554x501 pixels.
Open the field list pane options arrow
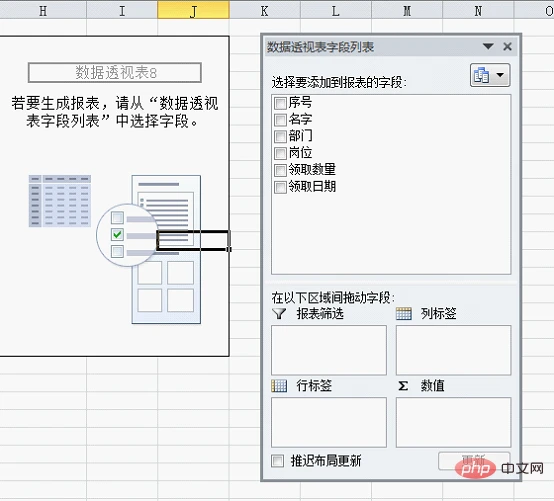pyautogui.click(x=488, y=46)
